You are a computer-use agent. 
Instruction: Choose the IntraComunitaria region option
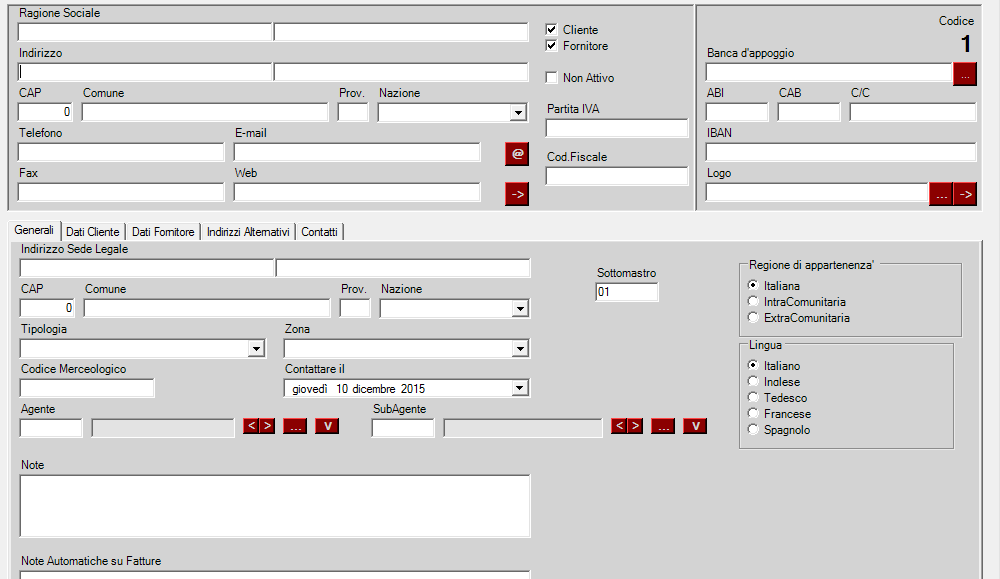point(753,301)
